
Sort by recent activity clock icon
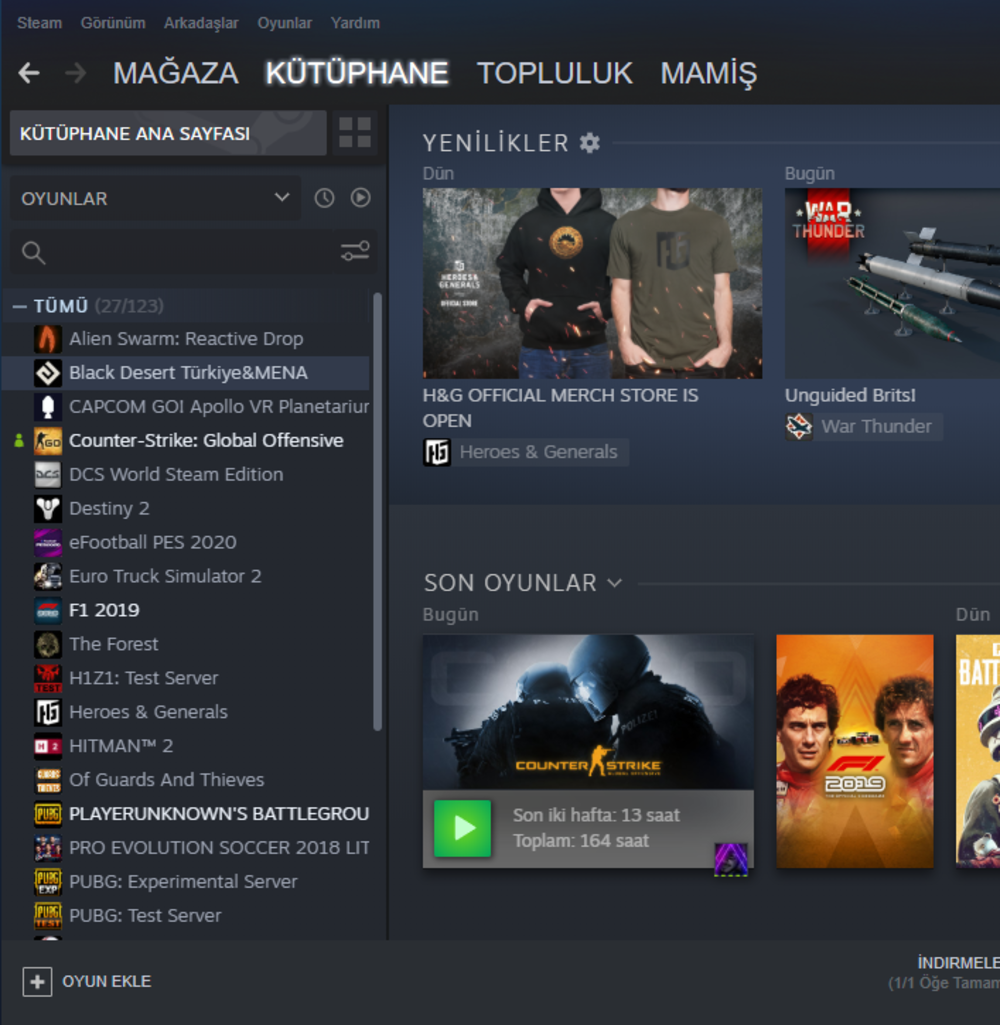324,198
